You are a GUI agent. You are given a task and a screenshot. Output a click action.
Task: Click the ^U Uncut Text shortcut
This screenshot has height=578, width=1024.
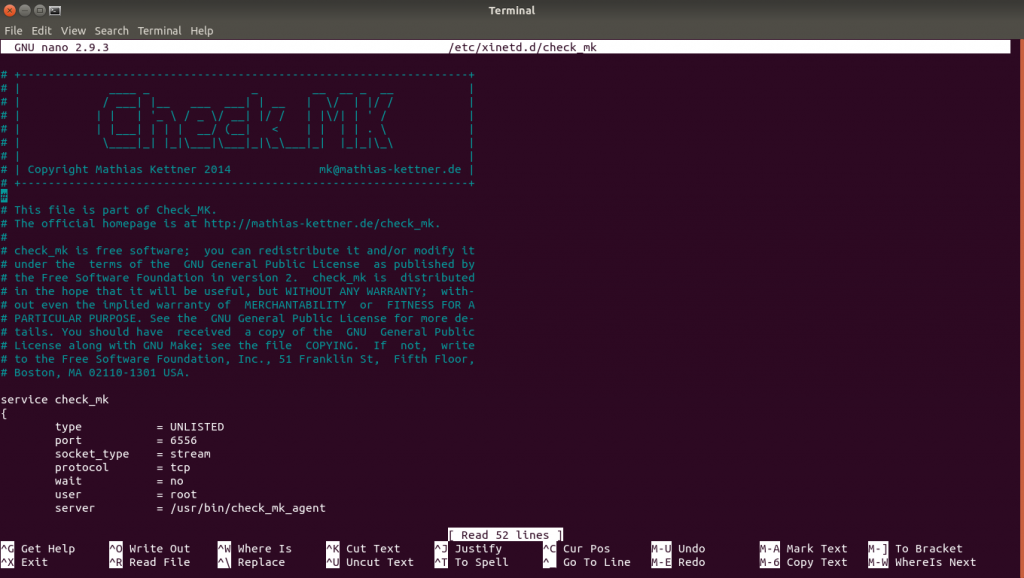(370, 562)
